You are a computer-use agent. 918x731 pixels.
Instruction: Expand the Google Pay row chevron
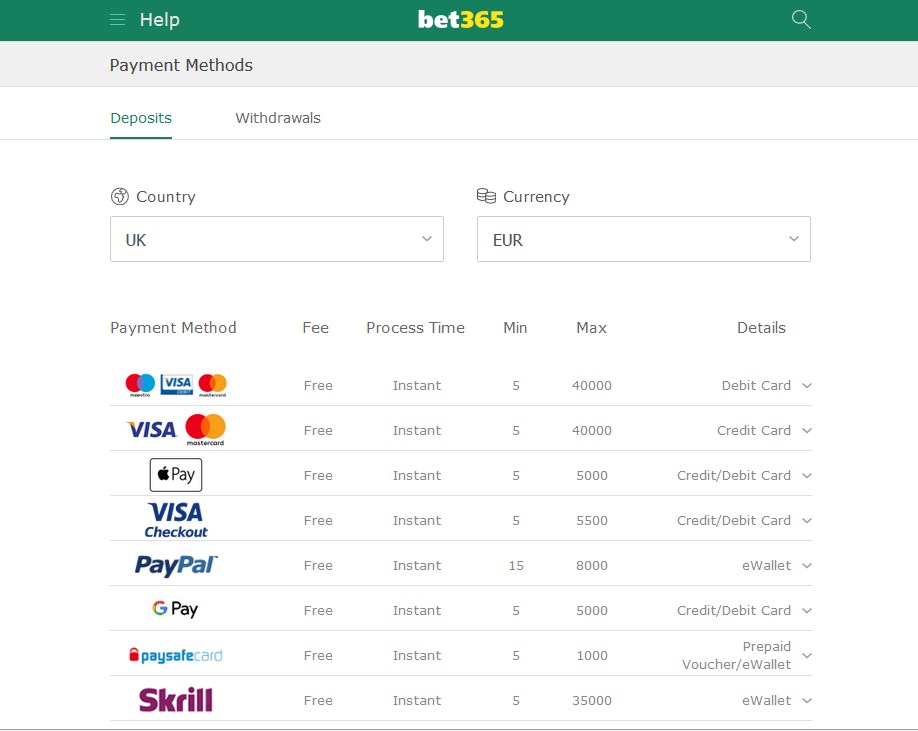(807, 611)
